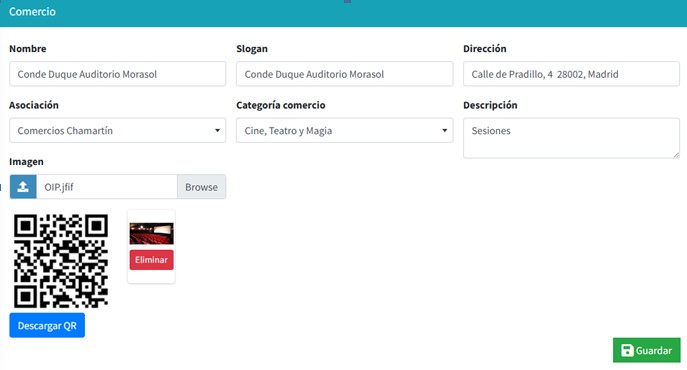Click the QR code image

point(61,261)
